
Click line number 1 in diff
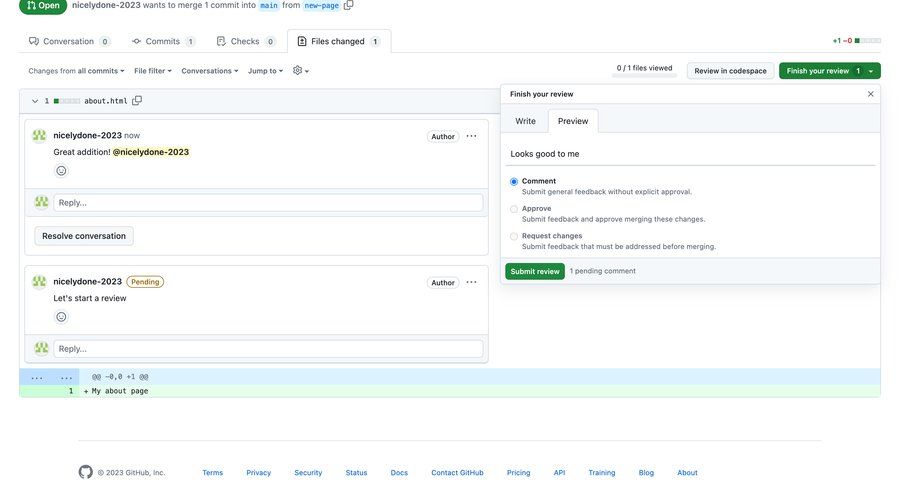point(71,391)
